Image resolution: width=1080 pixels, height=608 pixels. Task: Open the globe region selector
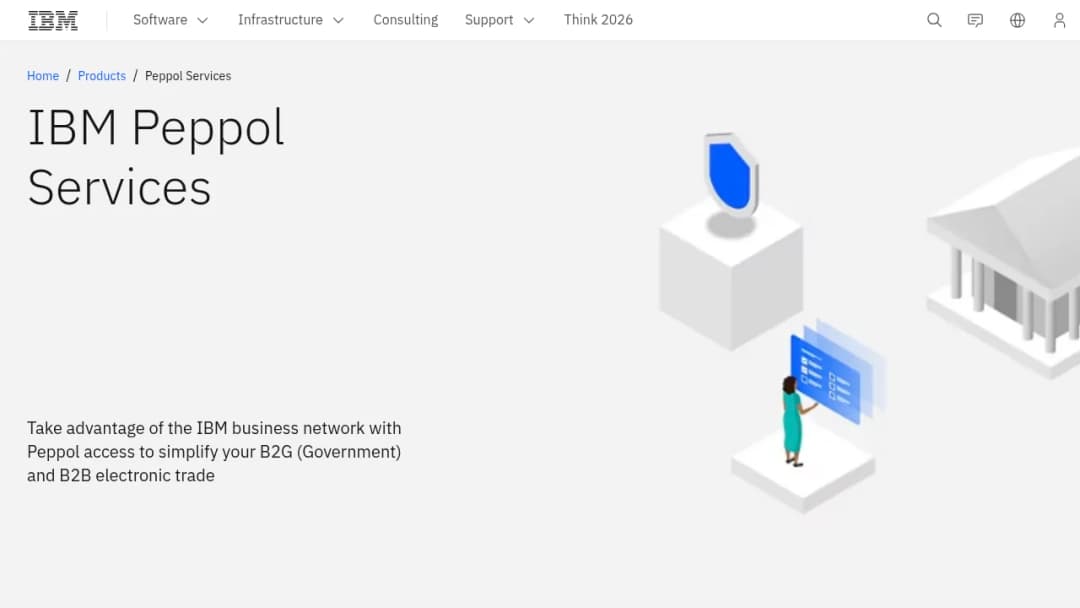(1017, 20)
